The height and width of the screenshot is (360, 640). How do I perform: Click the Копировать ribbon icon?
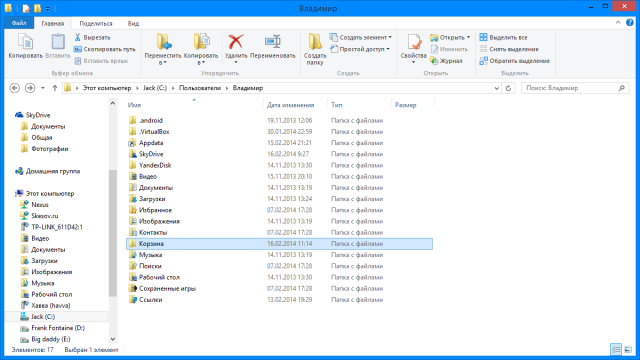coord(25,42)
